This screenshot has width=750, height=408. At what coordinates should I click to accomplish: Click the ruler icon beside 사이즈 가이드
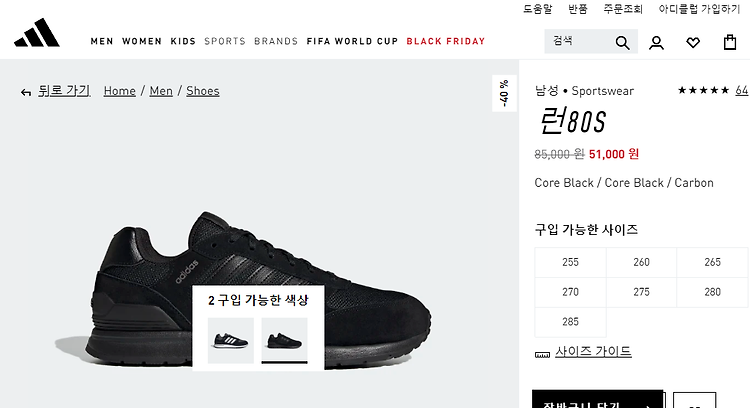pyautogui.click(x=542, y=354)
